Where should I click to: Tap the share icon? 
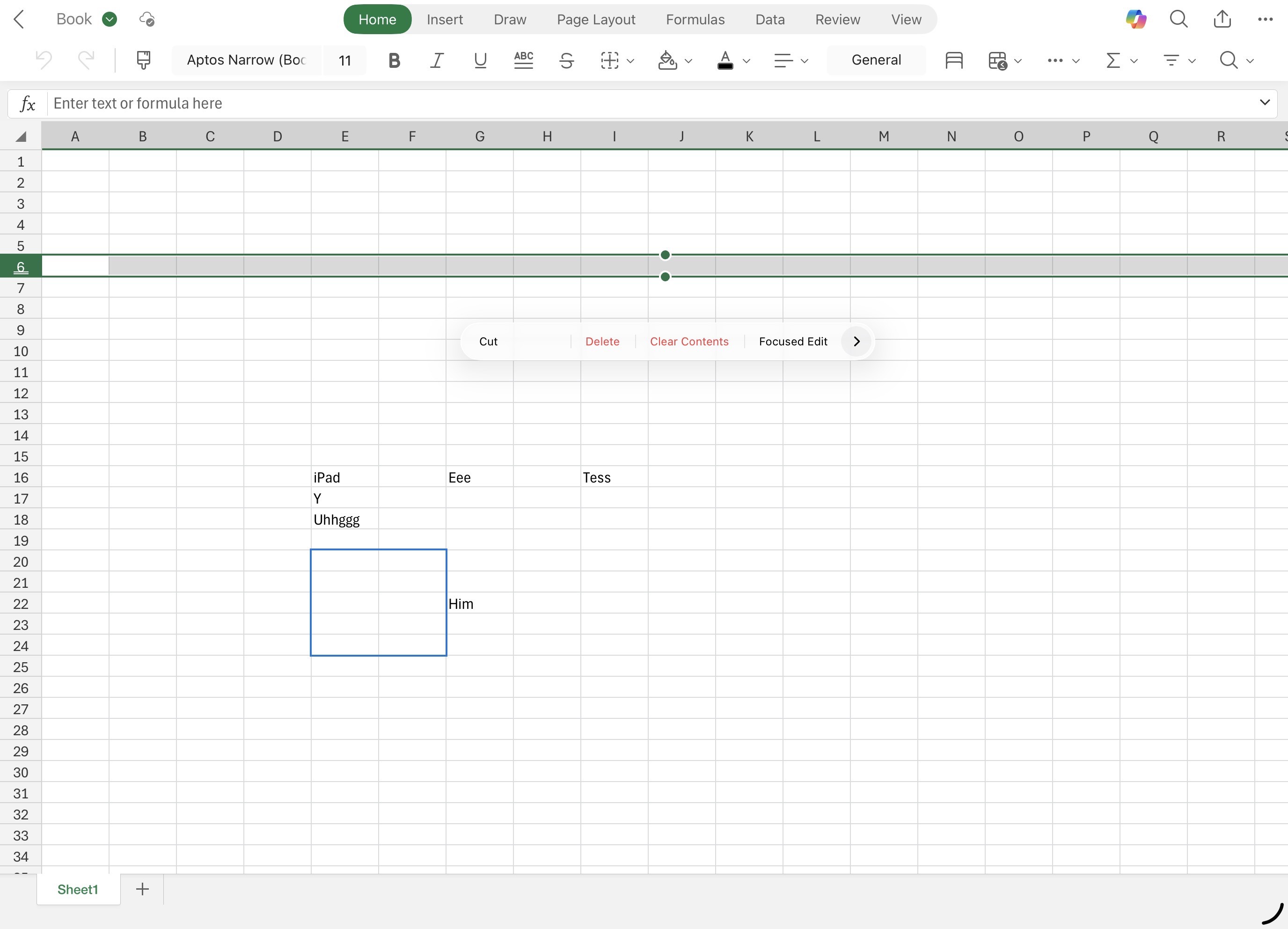[x=1222, y=19]
